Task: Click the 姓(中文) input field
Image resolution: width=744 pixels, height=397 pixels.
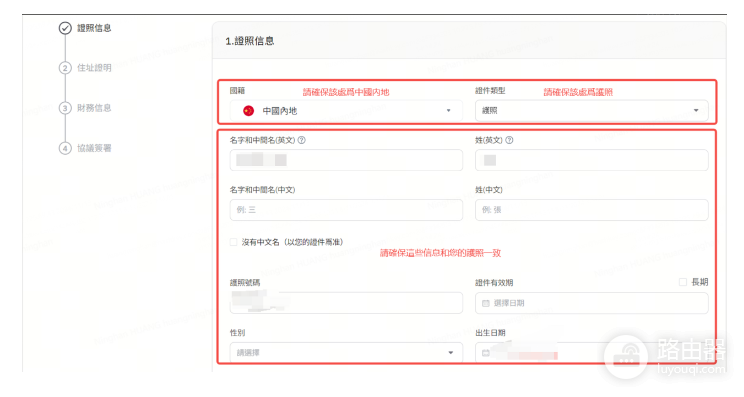Action: click(592, 210)
